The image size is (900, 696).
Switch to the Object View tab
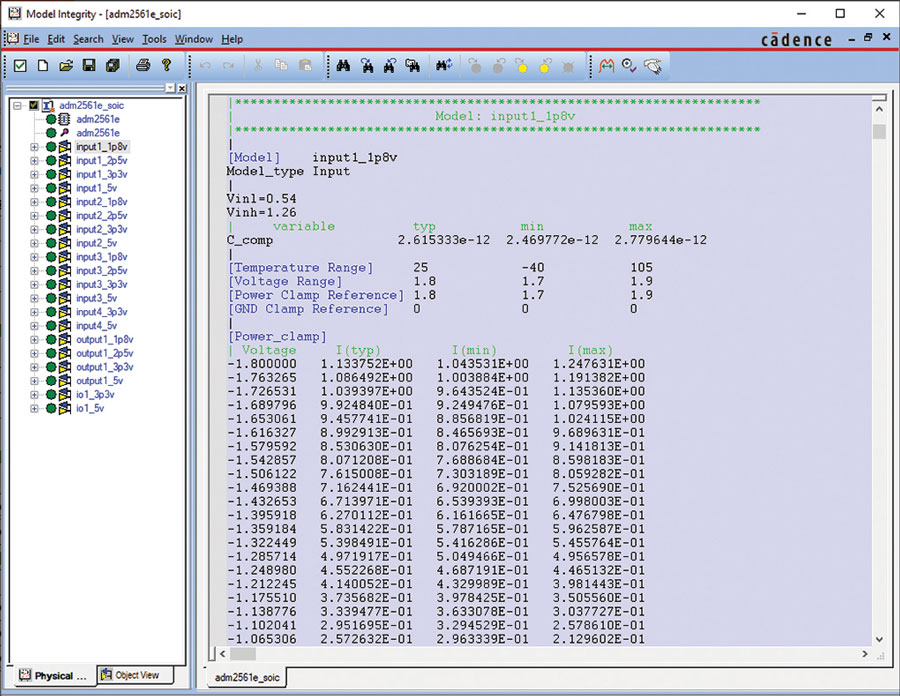coord(137,675)
